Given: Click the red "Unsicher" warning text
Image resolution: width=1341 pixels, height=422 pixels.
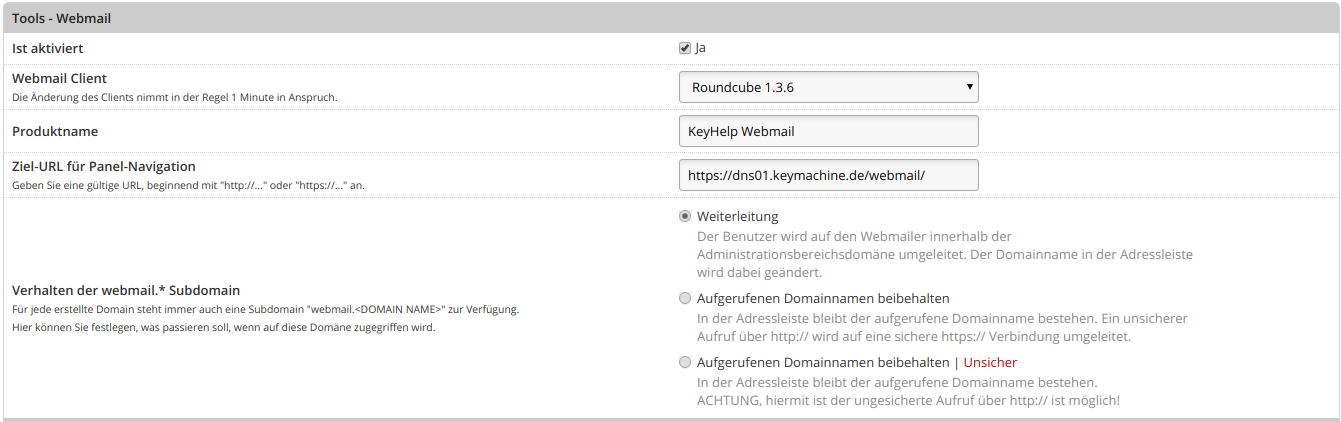Looking at the screenshot, I should pos(989,362).
